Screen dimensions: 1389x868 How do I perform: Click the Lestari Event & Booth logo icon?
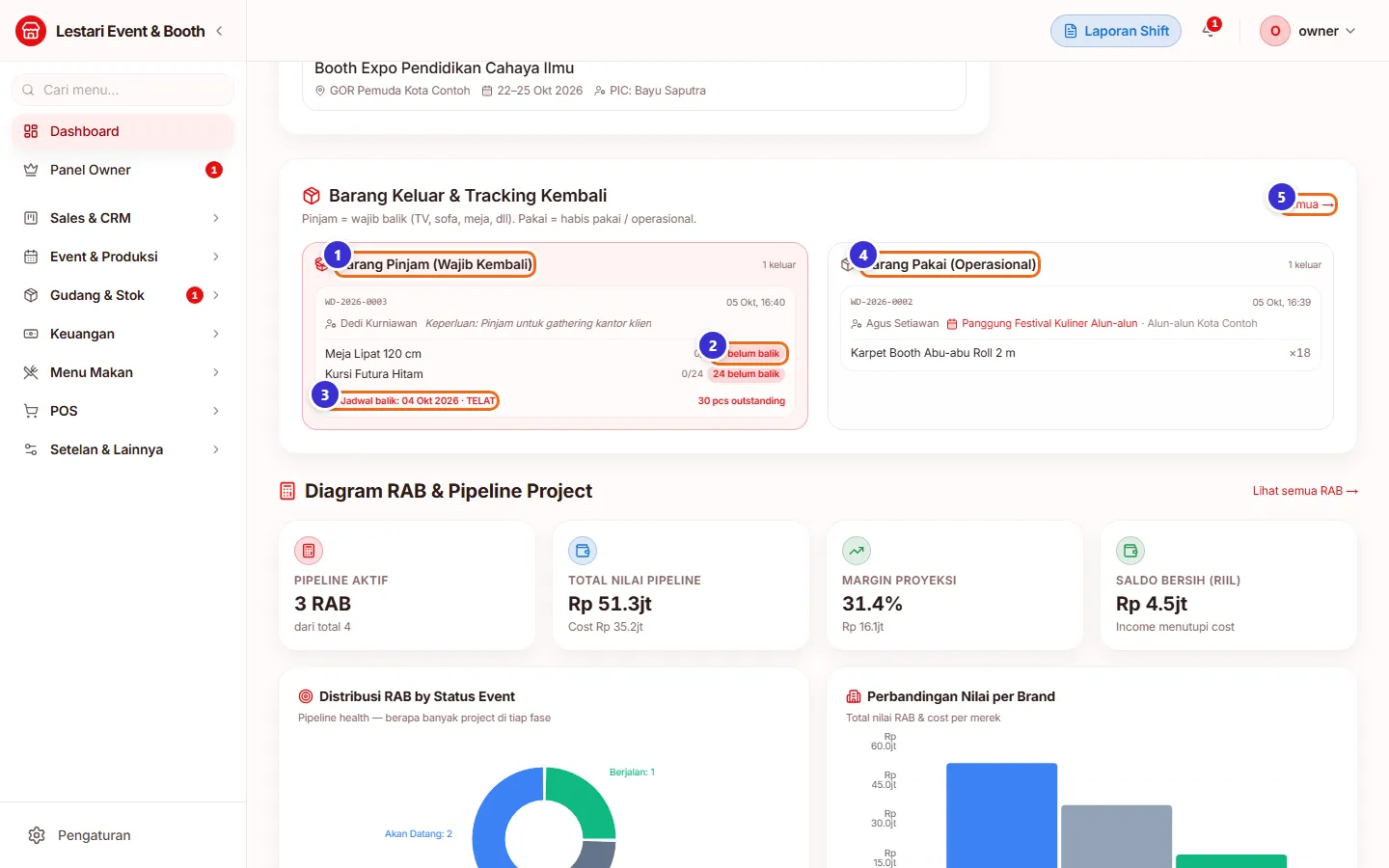pyautogui.click(x=31, y=31)
